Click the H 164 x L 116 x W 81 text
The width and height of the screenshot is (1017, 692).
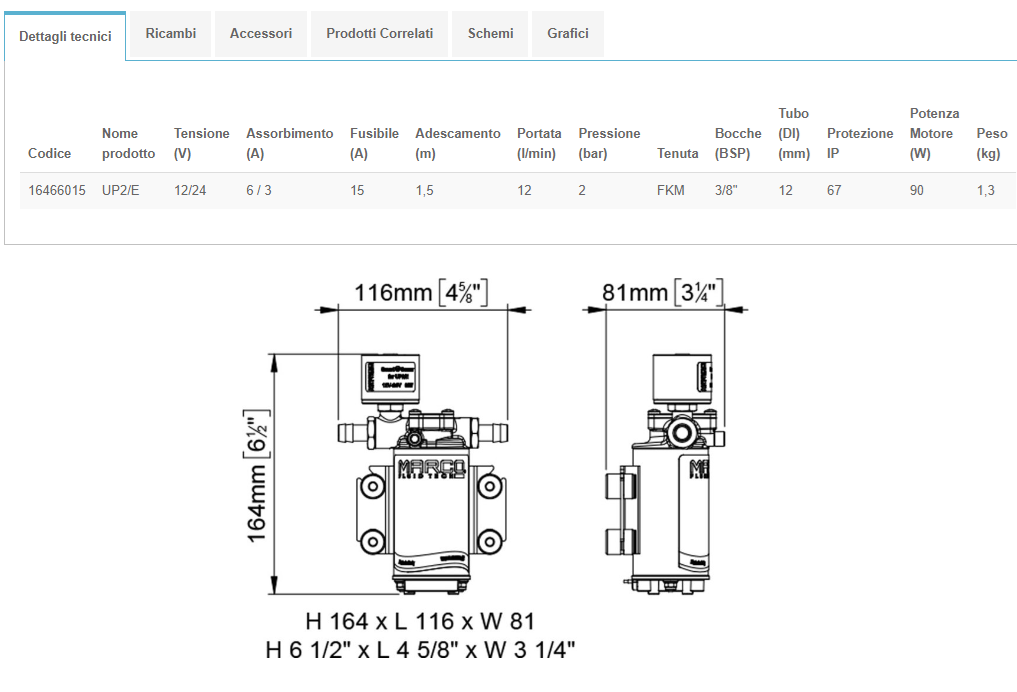click(x=420, y=621)
